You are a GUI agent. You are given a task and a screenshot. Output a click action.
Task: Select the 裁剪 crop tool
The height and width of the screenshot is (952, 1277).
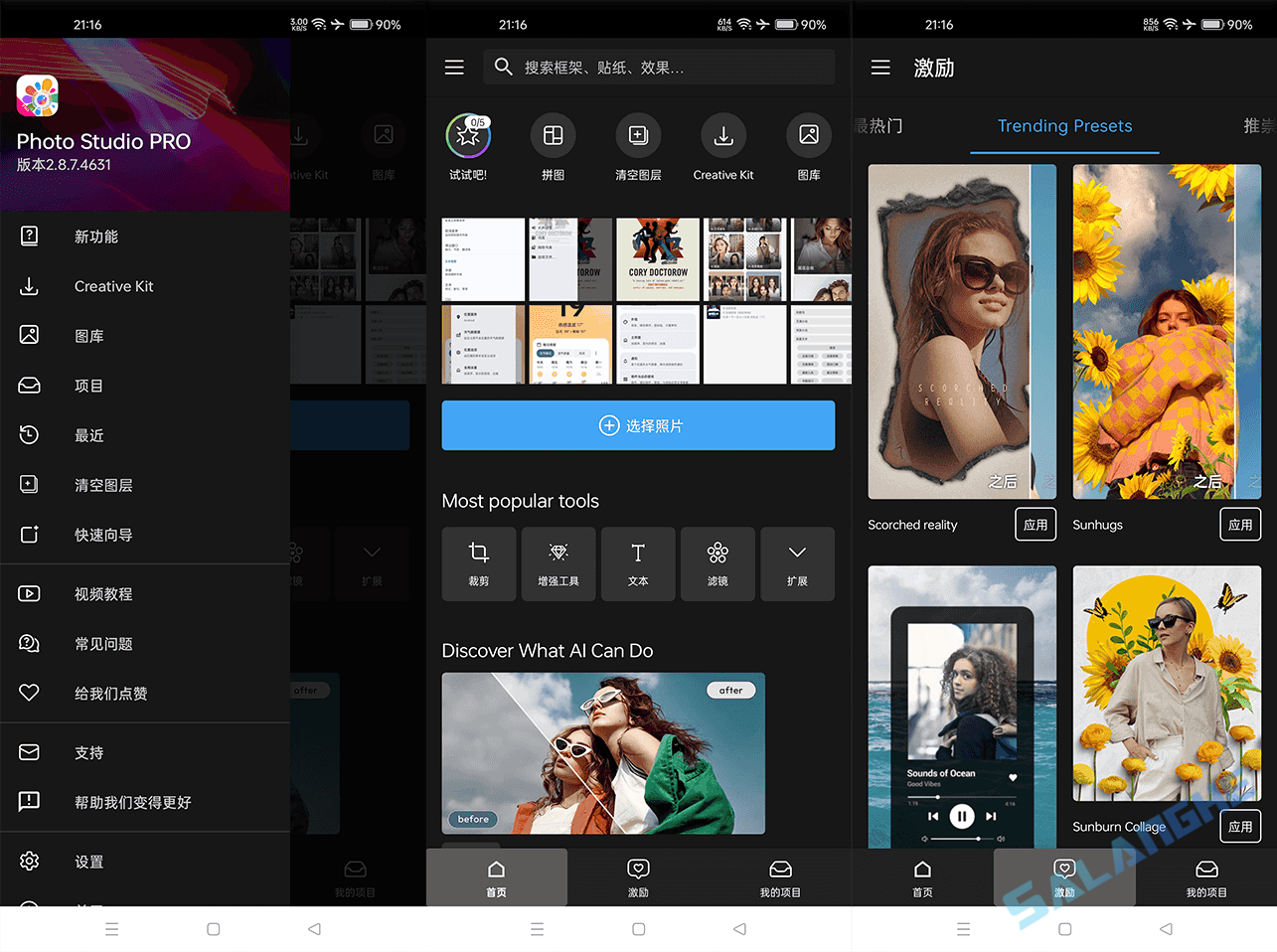pyautogui.click(x=478, y=563)
